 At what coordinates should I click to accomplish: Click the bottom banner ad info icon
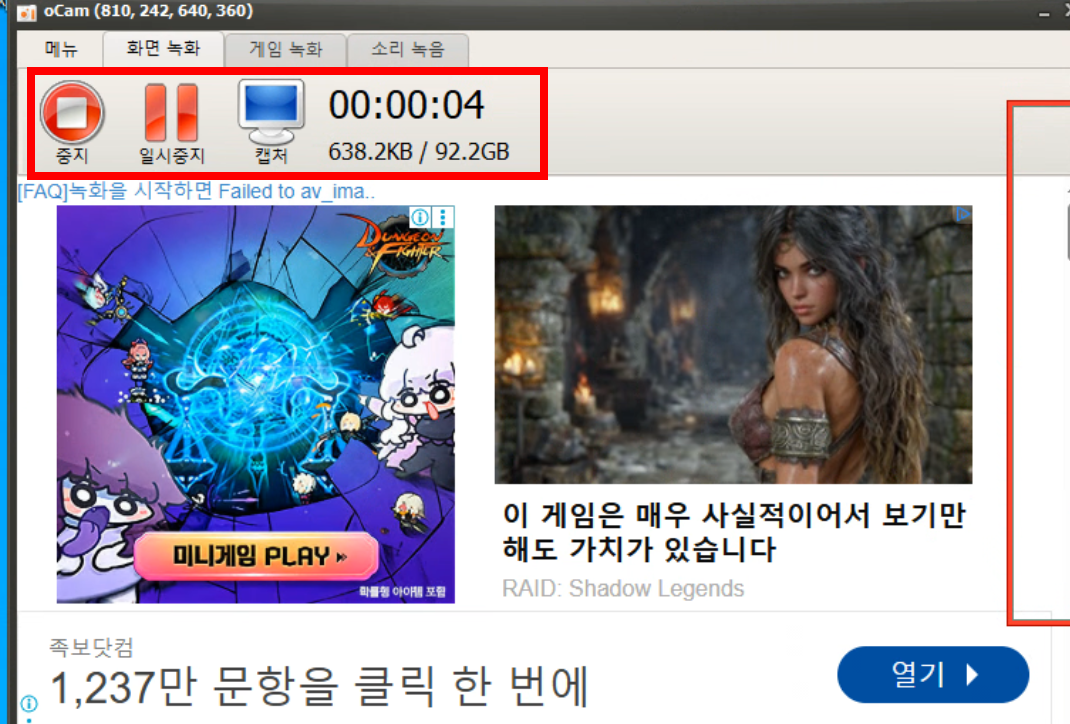29,703
